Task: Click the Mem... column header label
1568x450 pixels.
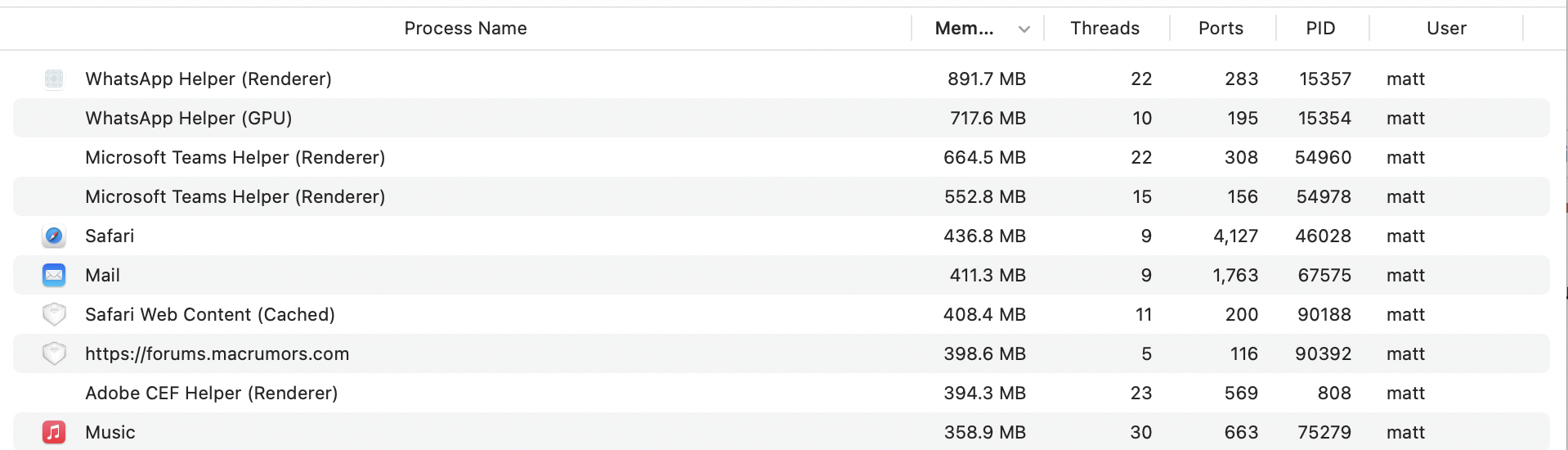Action: (964, 29)
